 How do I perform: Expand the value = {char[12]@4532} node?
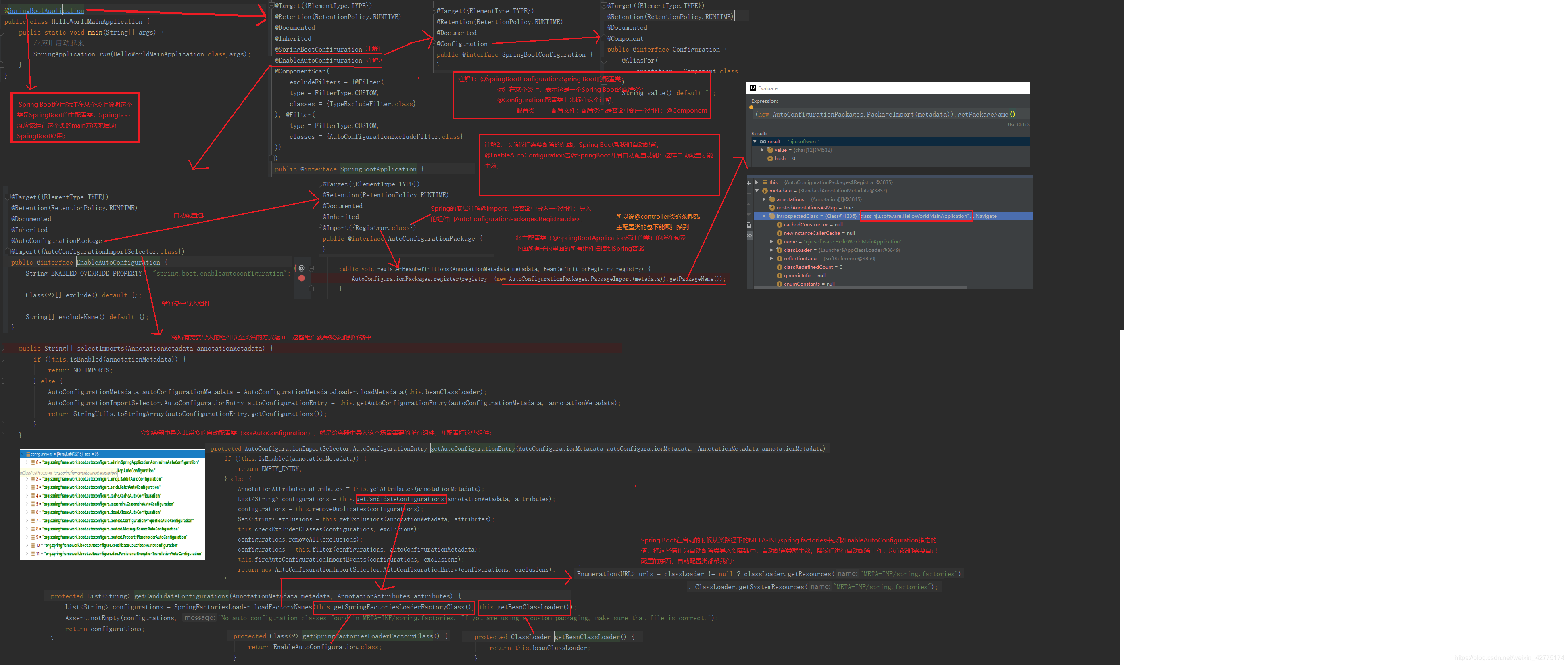pyautogui.click(x=762, y=150)
